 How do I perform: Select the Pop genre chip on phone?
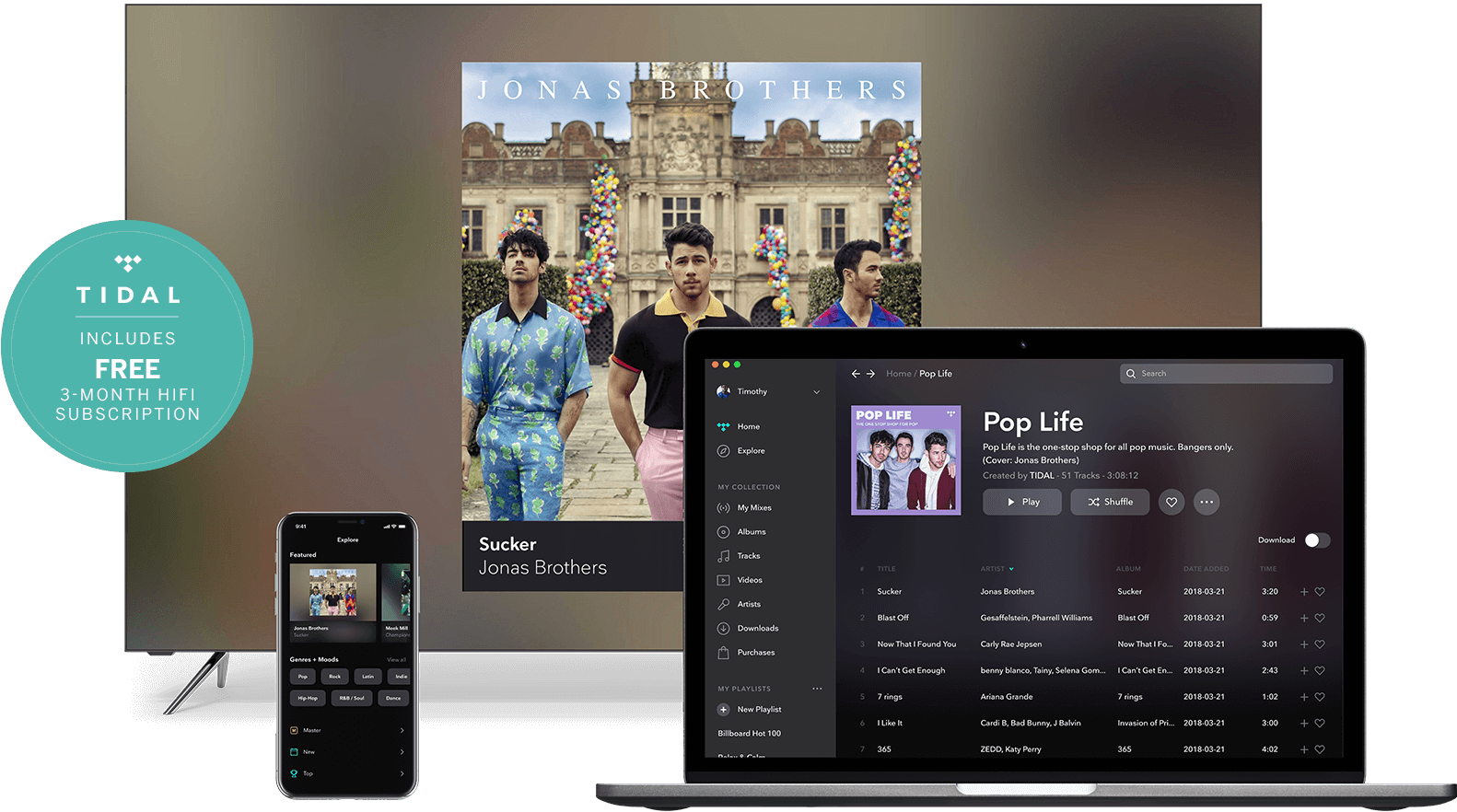(x=303, y=677)
